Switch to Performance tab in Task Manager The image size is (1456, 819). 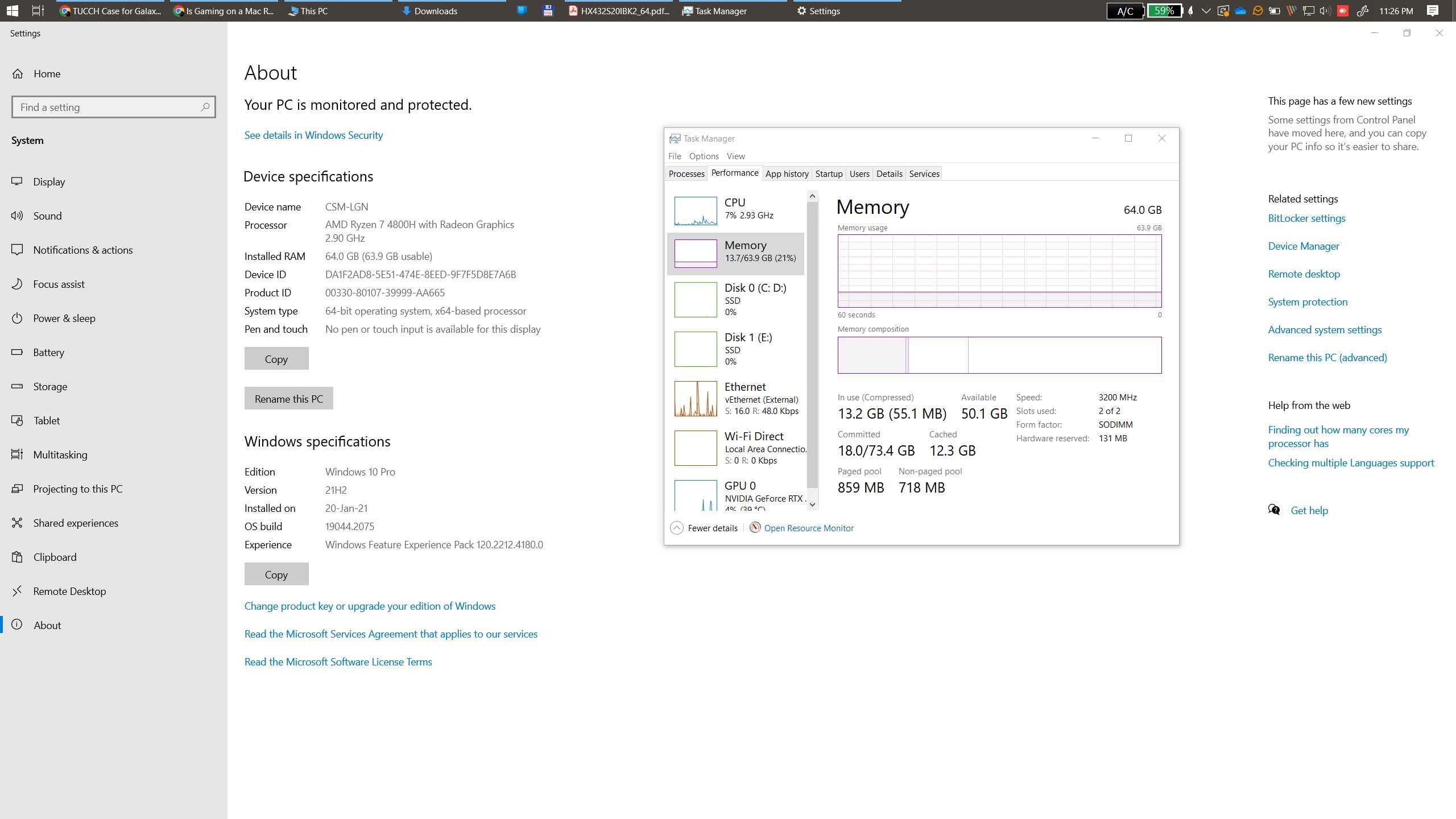[x=734, y=173]
